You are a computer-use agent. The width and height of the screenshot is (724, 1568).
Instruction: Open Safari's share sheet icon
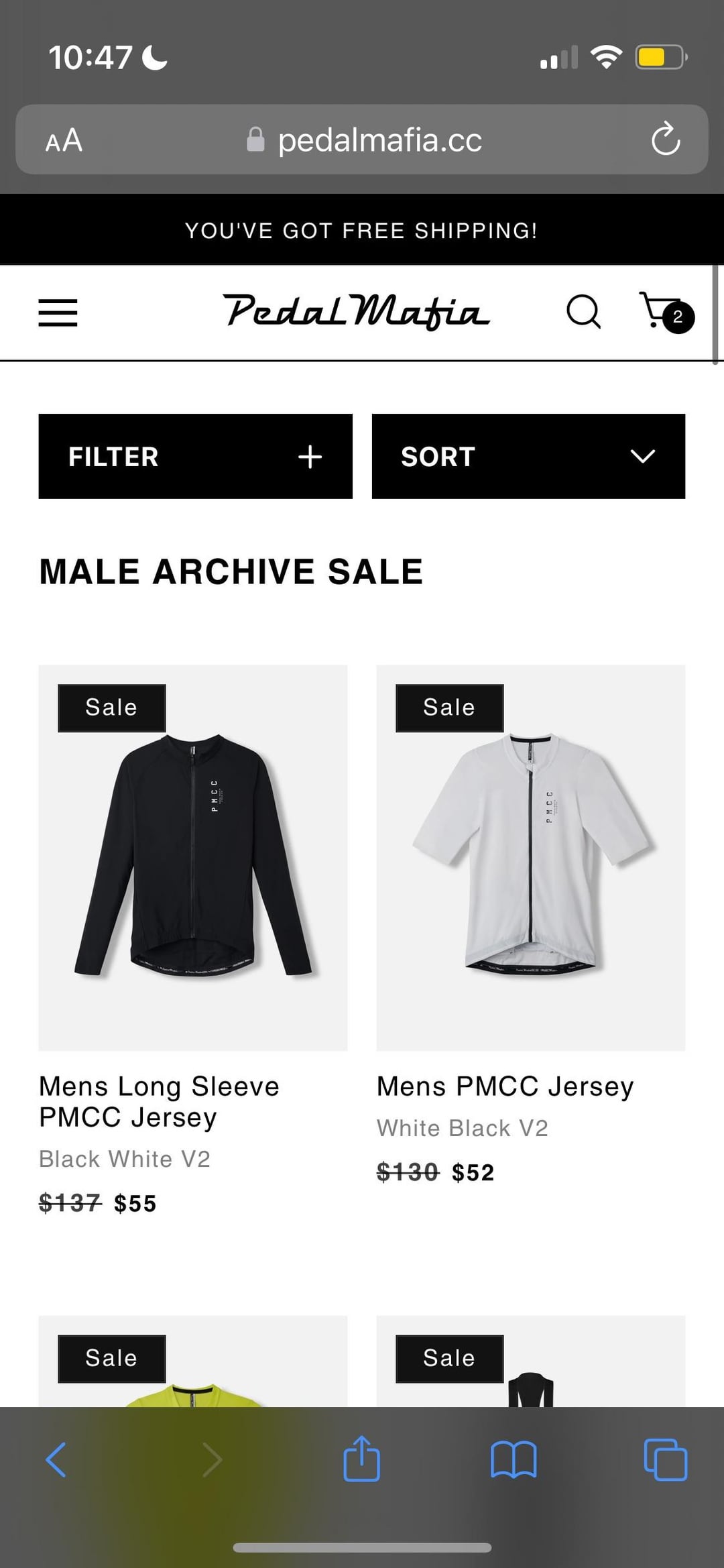(361, 1458)
